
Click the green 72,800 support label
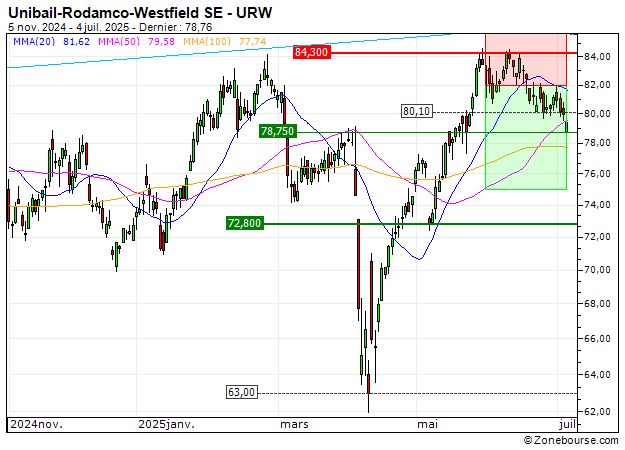(x=245, y=223)
